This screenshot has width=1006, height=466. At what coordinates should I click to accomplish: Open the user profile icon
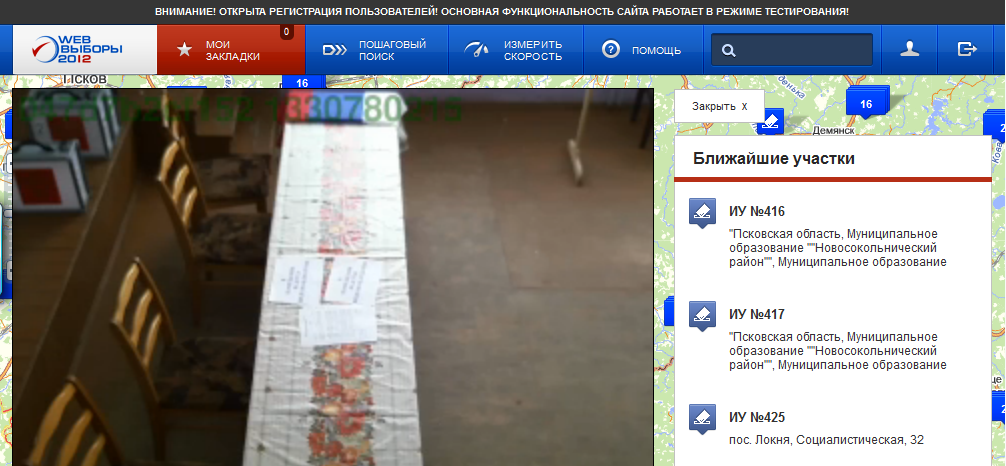(x=910, y=50)
